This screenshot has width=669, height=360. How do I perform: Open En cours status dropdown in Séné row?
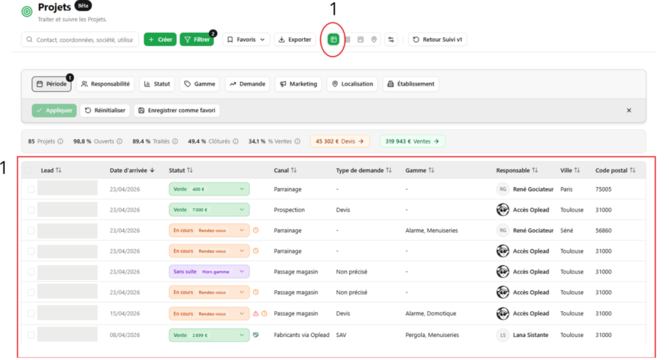(209, 230)
